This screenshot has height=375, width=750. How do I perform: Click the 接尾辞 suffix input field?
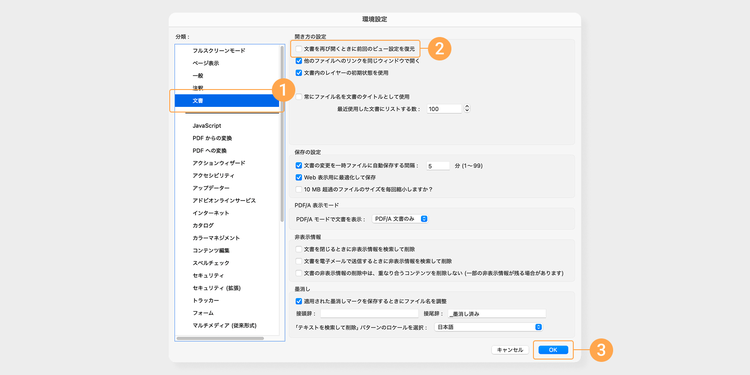point(497,314)
